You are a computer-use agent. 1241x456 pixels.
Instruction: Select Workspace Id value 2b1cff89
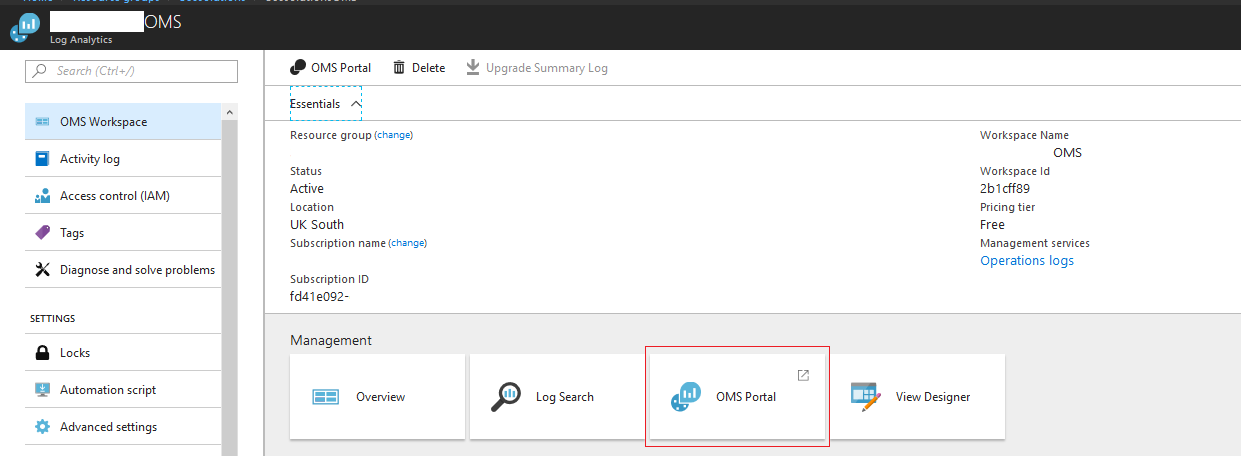point(1005,189)
